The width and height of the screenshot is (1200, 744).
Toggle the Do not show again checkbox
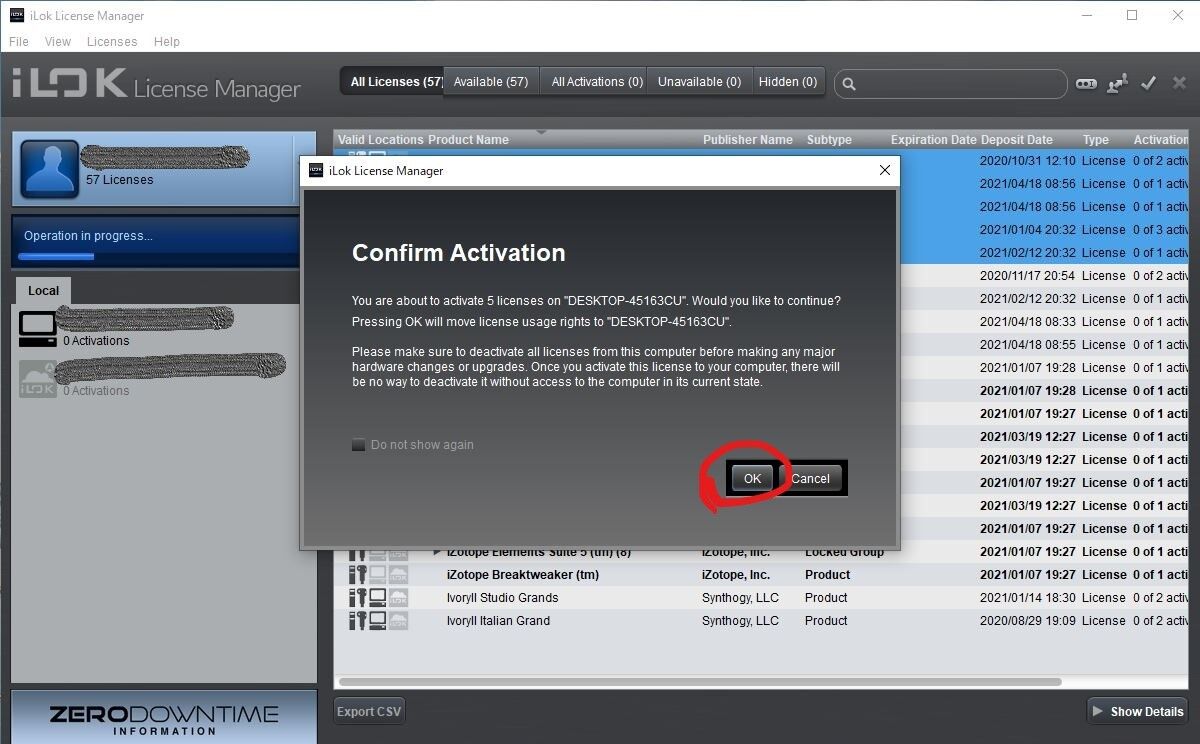[358, 445]
